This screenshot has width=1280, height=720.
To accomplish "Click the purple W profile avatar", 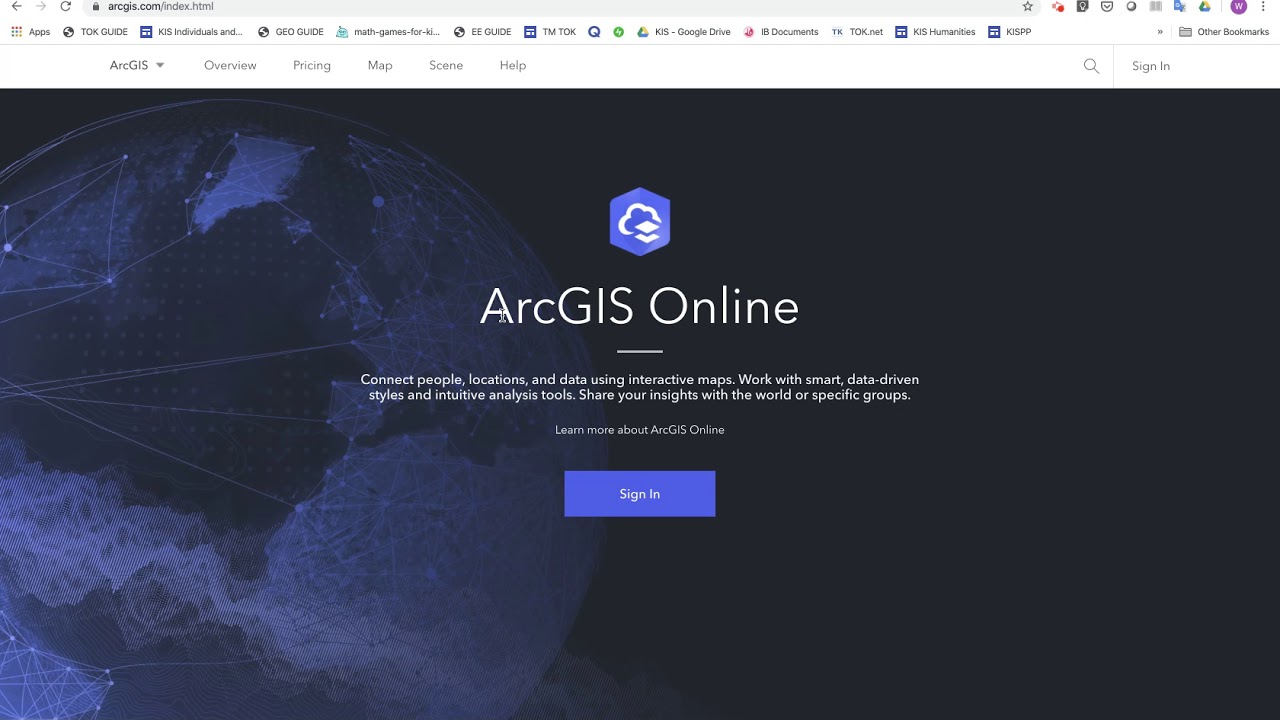I will (x=1239, y=6).
